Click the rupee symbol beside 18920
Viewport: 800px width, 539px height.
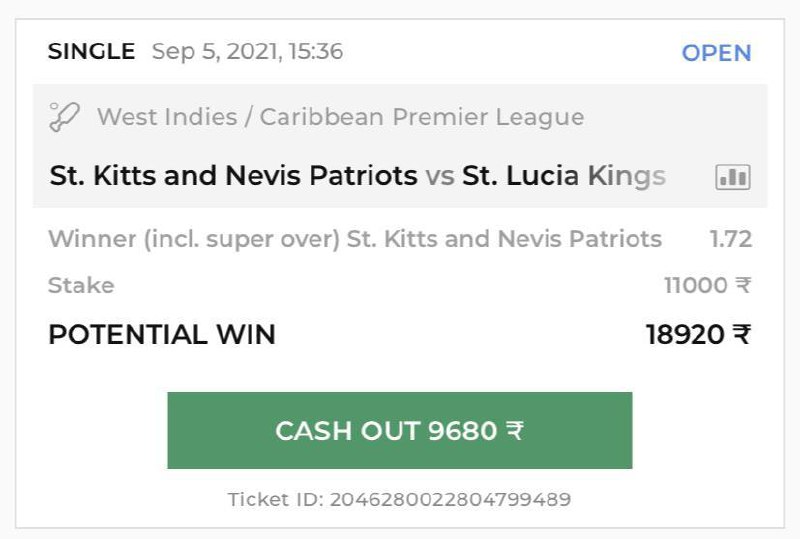point(741,334)
